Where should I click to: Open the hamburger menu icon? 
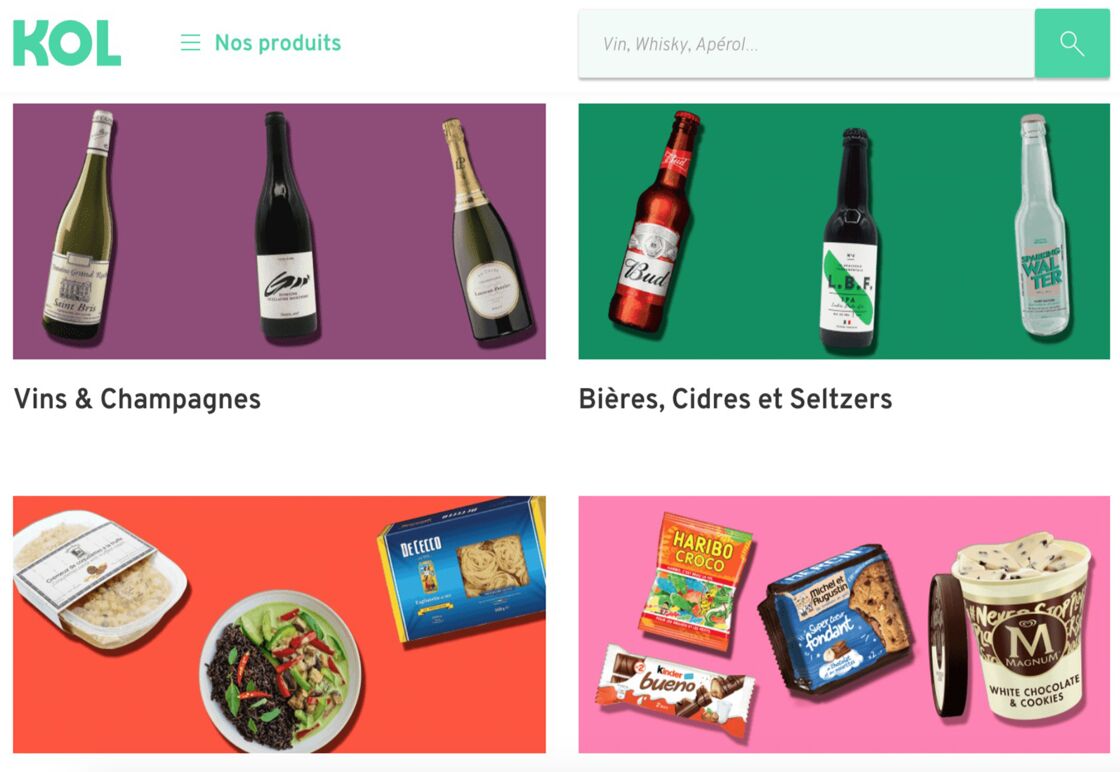[190, 43]
